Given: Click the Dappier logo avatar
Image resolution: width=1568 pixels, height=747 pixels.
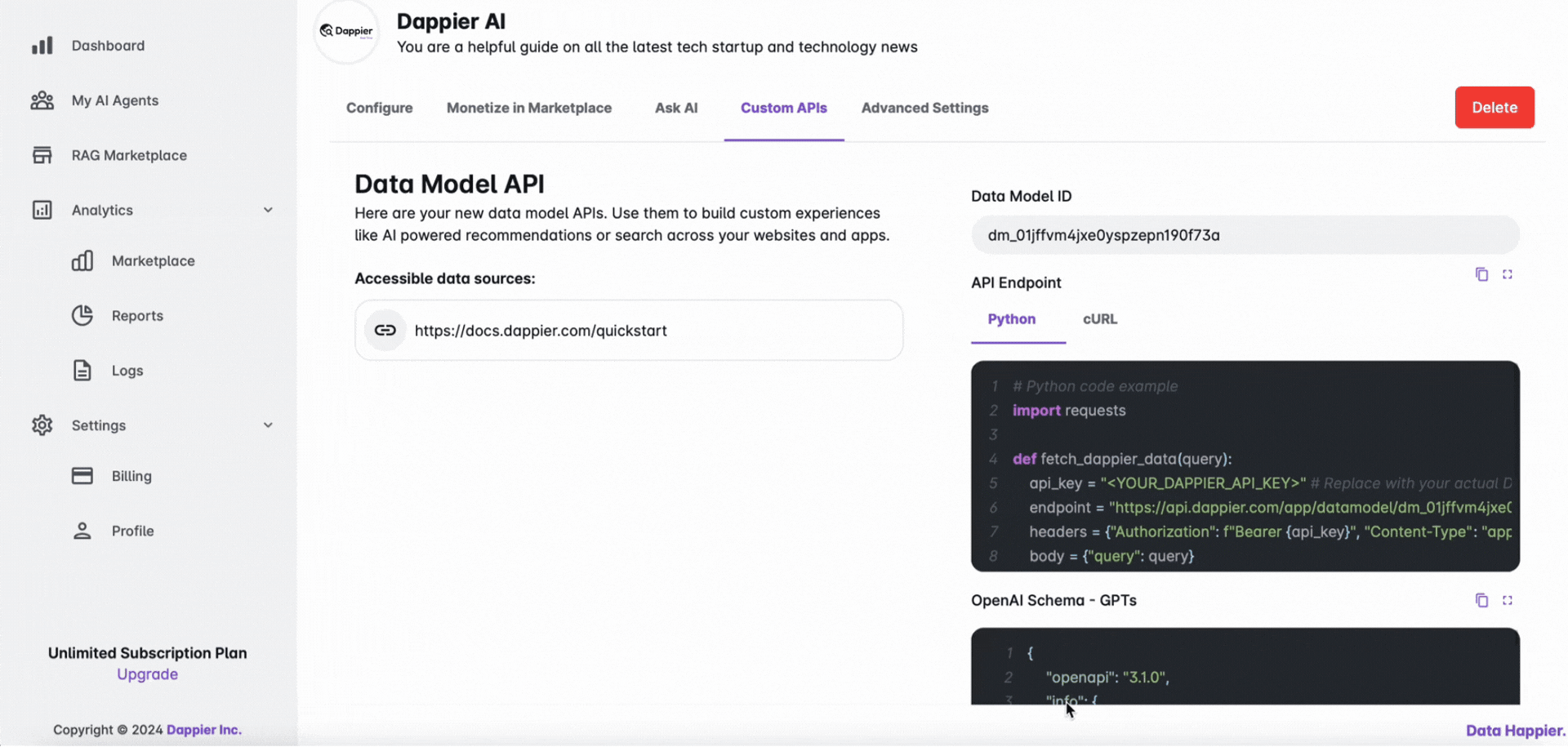Looking at the screenshot, I should (x=346, y=31).
